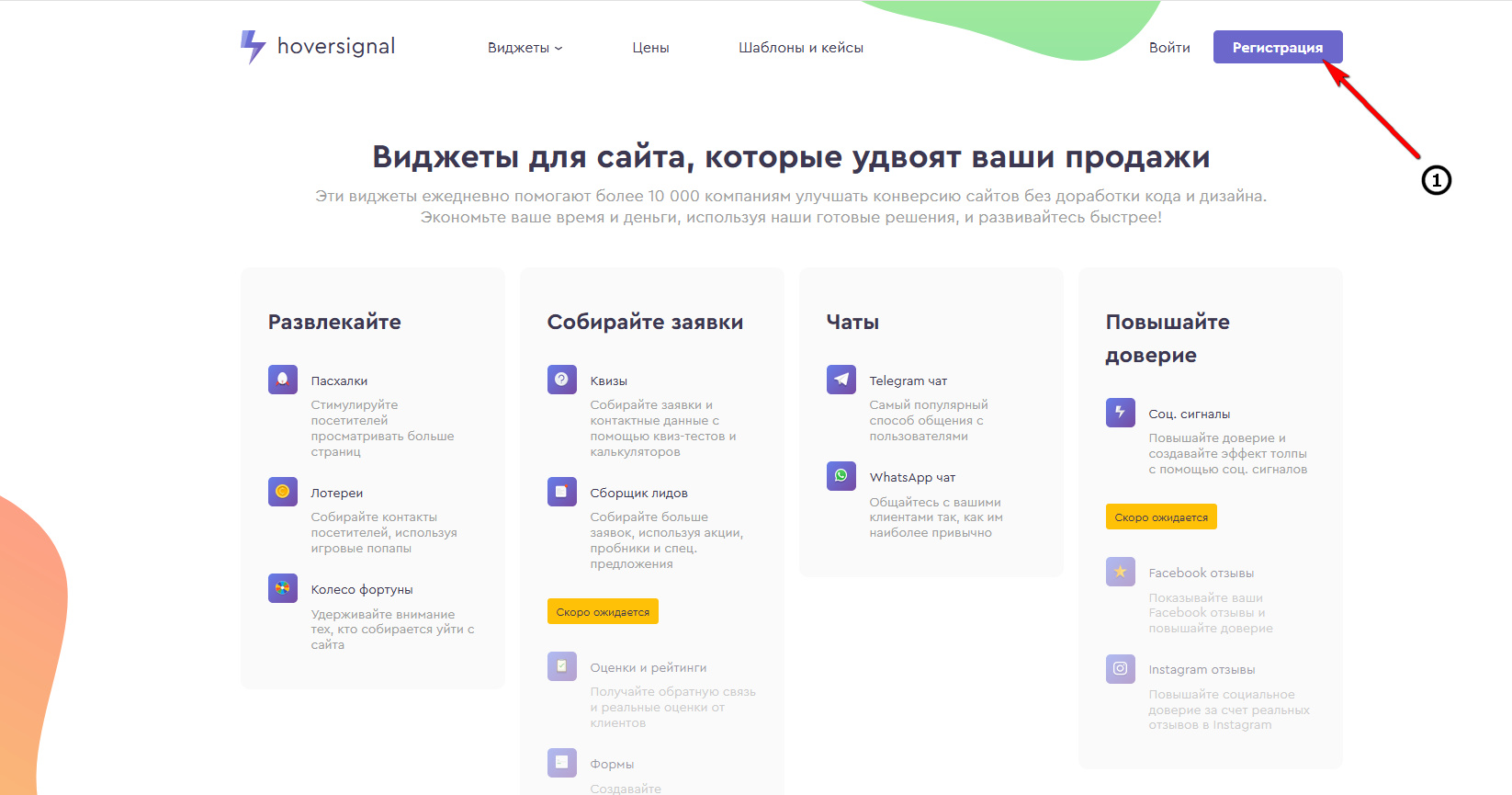The width and height of the screenshot is (1512, 795).
Task: Open the Квизы widget link
Action: click(609, 381)
